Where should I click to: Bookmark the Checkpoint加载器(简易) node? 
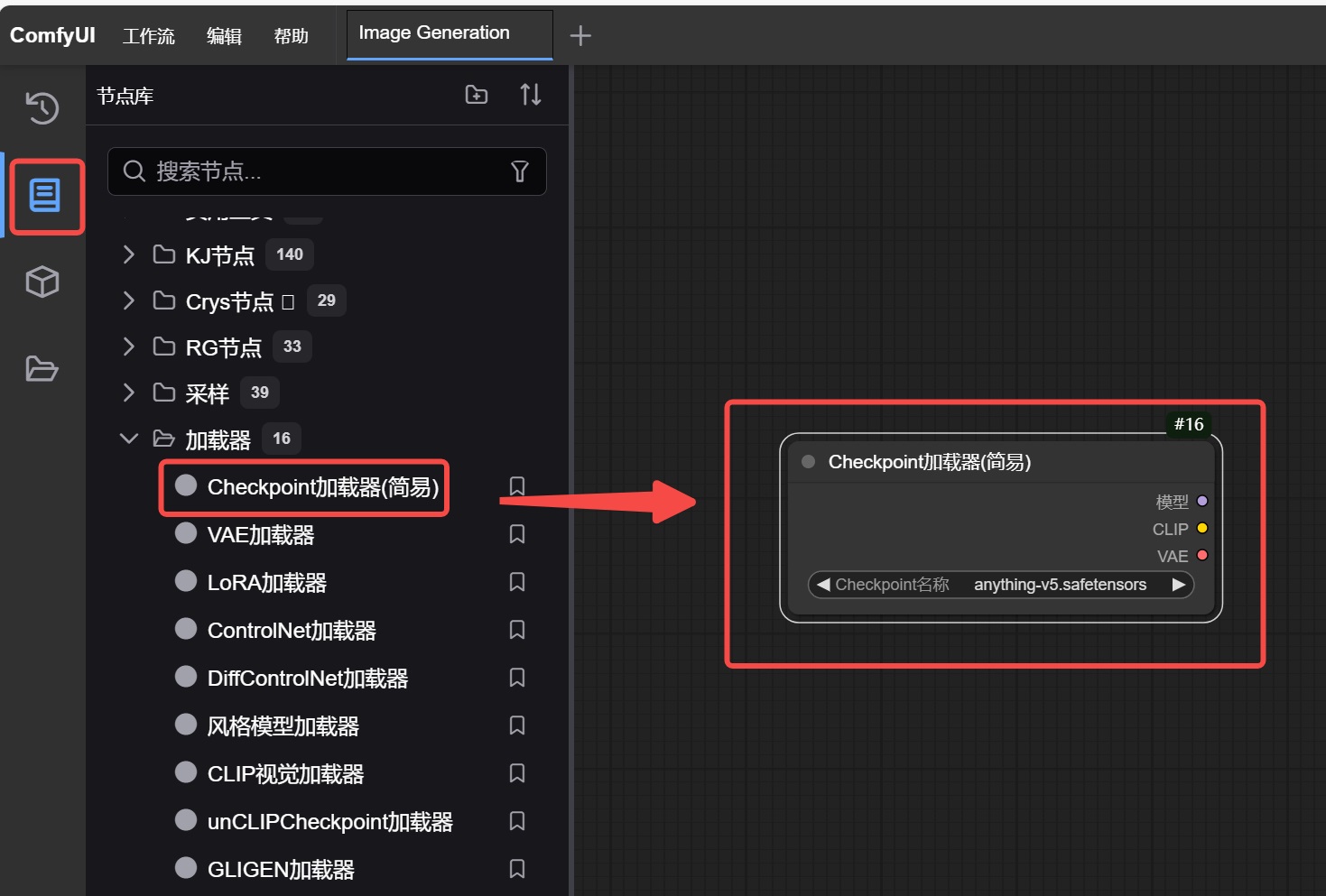point(516,486)
